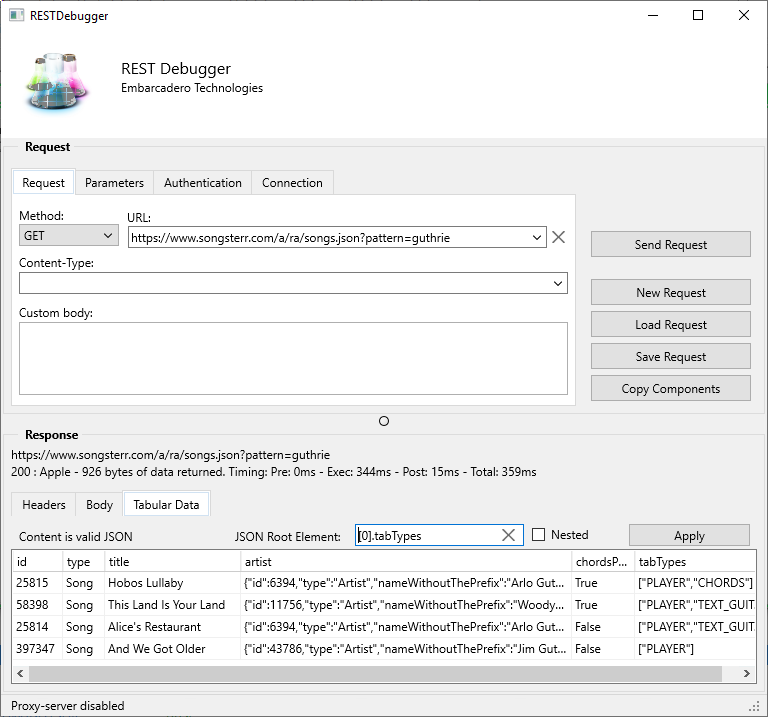Clear the JSON Root Element field
The width and height of the screenshot is (768, 717).
508,535
